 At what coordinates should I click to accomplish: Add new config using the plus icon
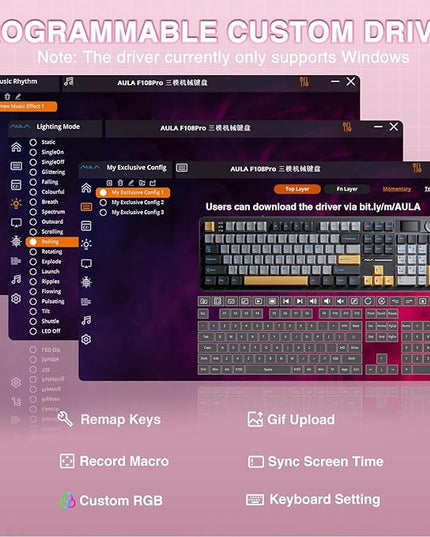(x=109, y=183)
